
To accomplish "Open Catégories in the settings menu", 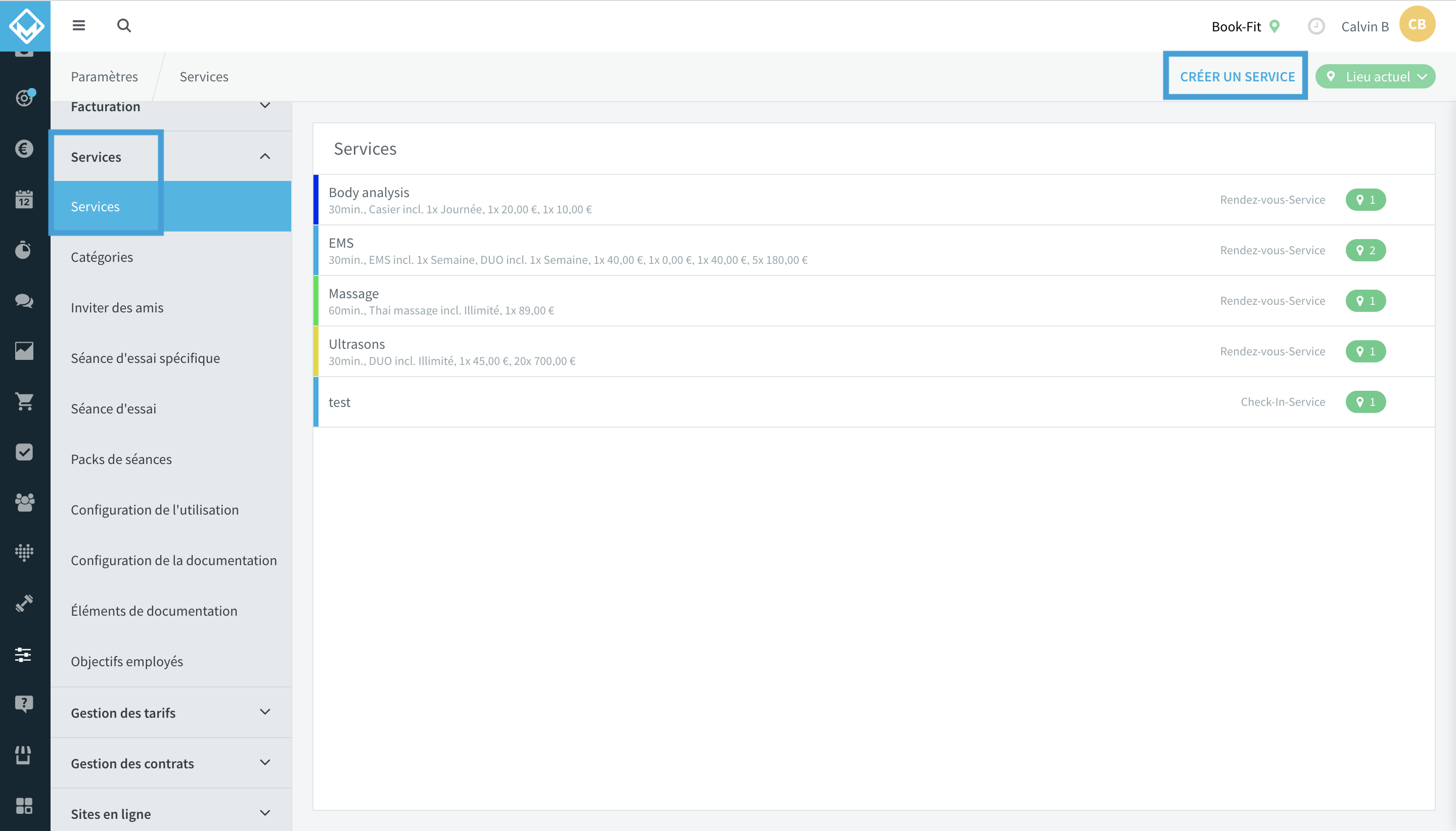I will (171, 257).
